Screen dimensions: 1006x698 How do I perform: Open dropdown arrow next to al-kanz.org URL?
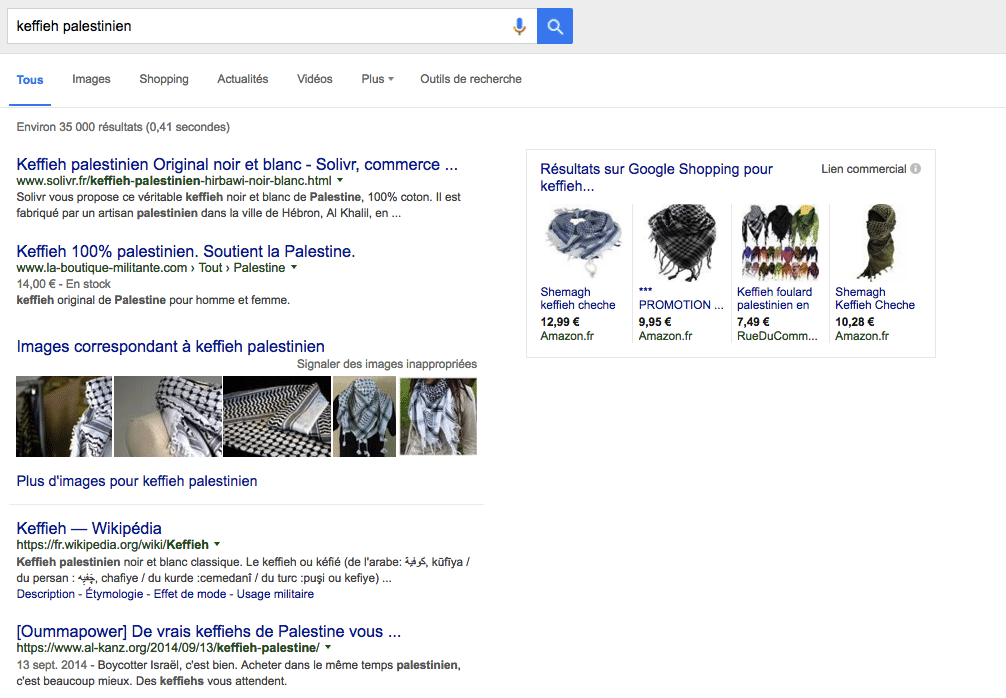328,648
